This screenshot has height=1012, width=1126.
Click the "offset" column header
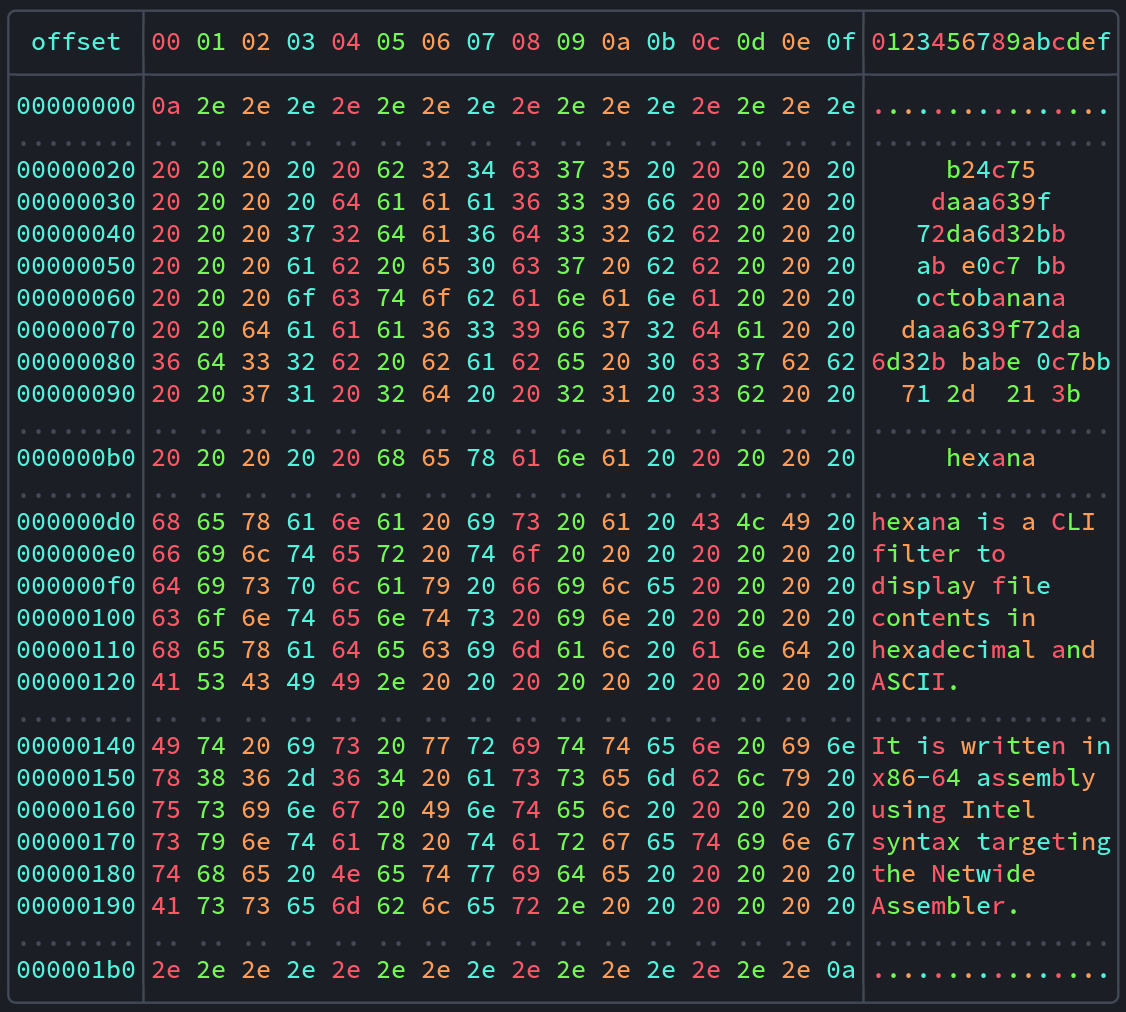76,42
